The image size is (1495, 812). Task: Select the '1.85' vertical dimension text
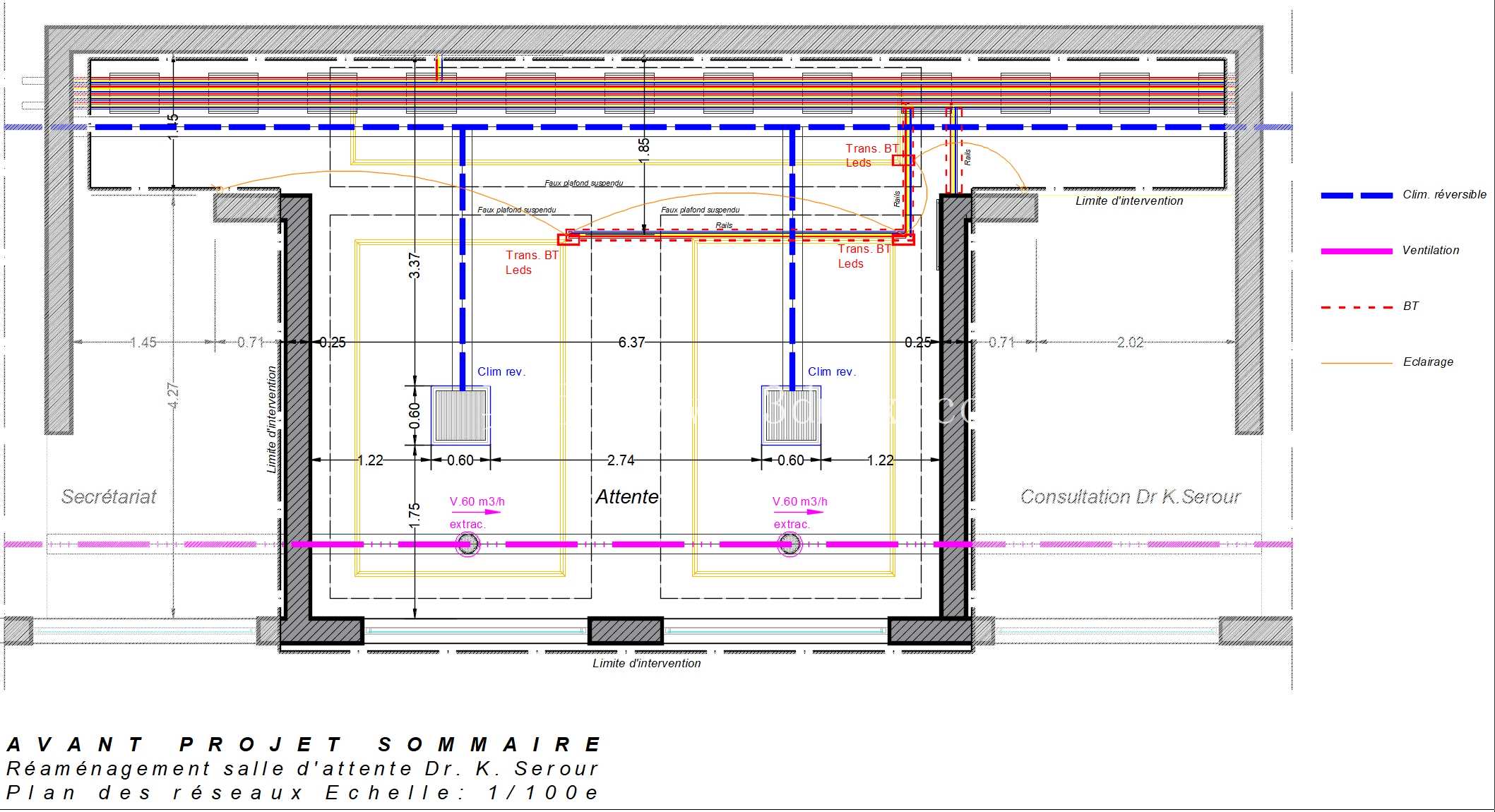point(644,150)
